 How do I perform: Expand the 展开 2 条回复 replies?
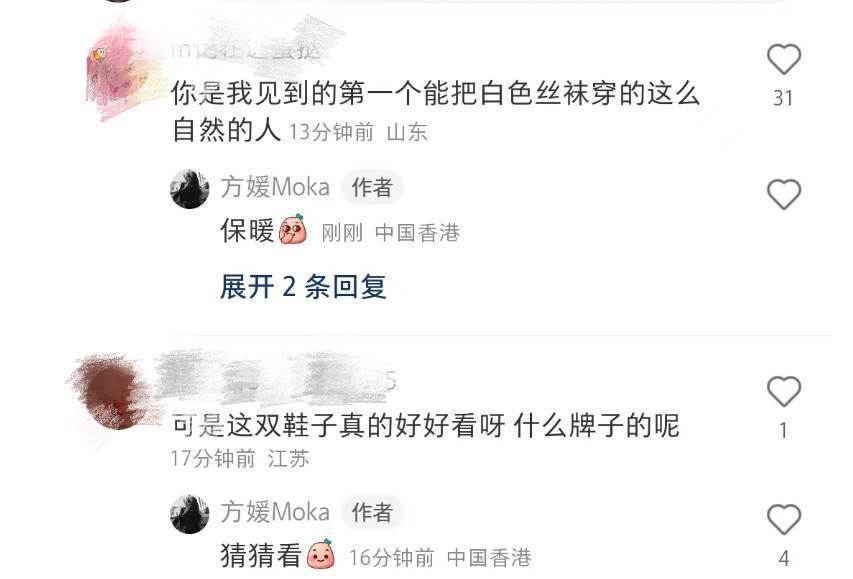(303, 286)
